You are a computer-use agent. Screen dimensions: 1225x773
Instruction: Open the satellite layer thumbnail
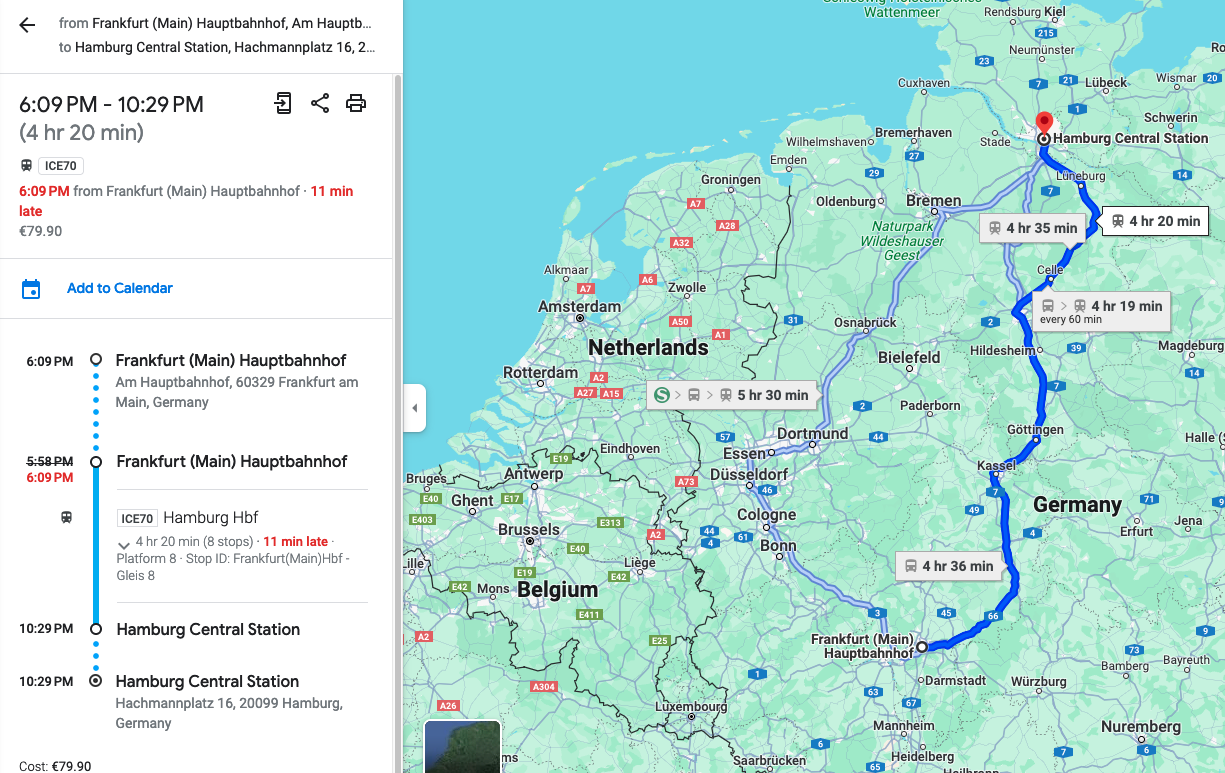[x=462, y=747]
